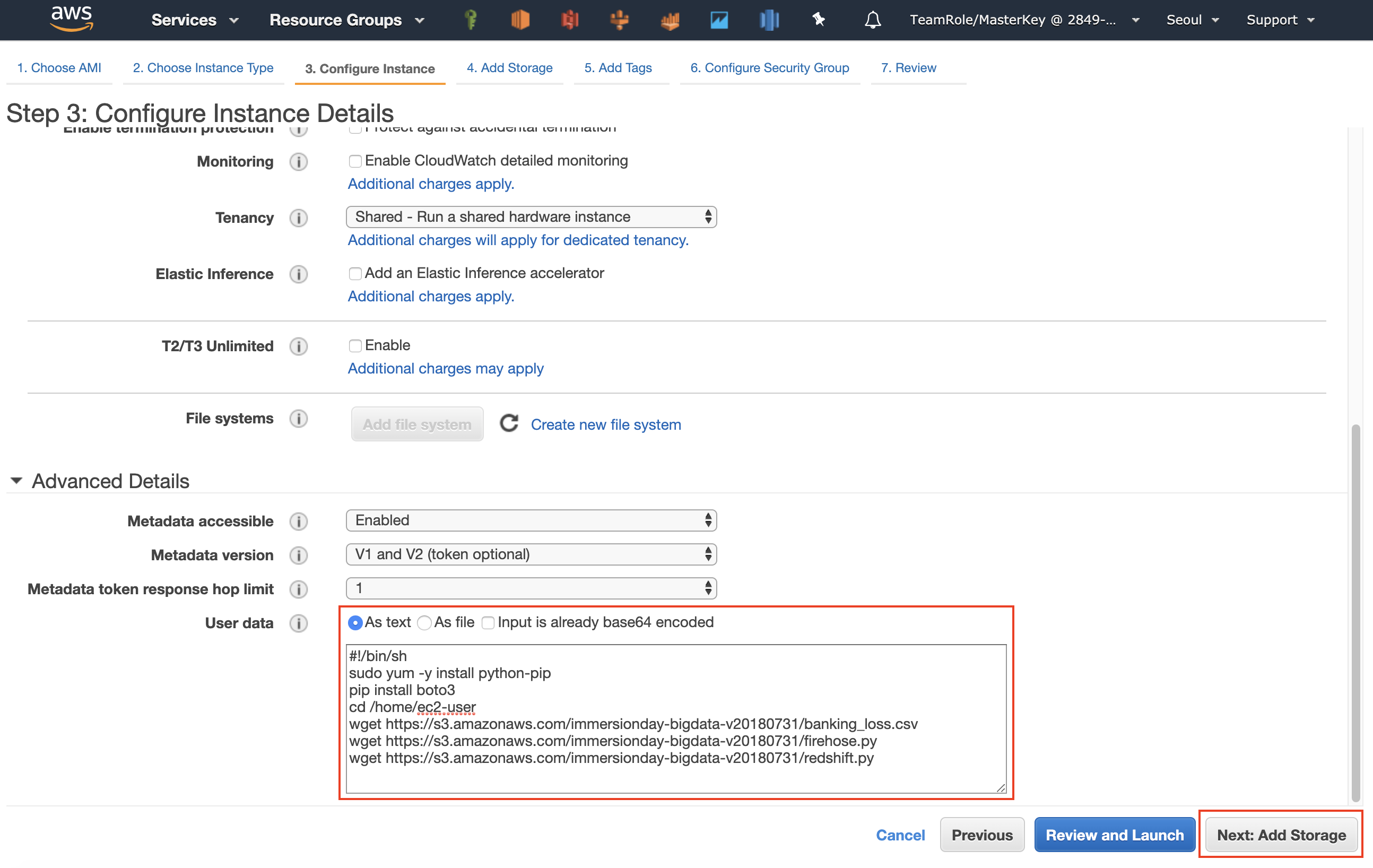Screen dimensions: 1373x868
Task: Click the pushpin icon in the navbar
Action: point(819,20)
